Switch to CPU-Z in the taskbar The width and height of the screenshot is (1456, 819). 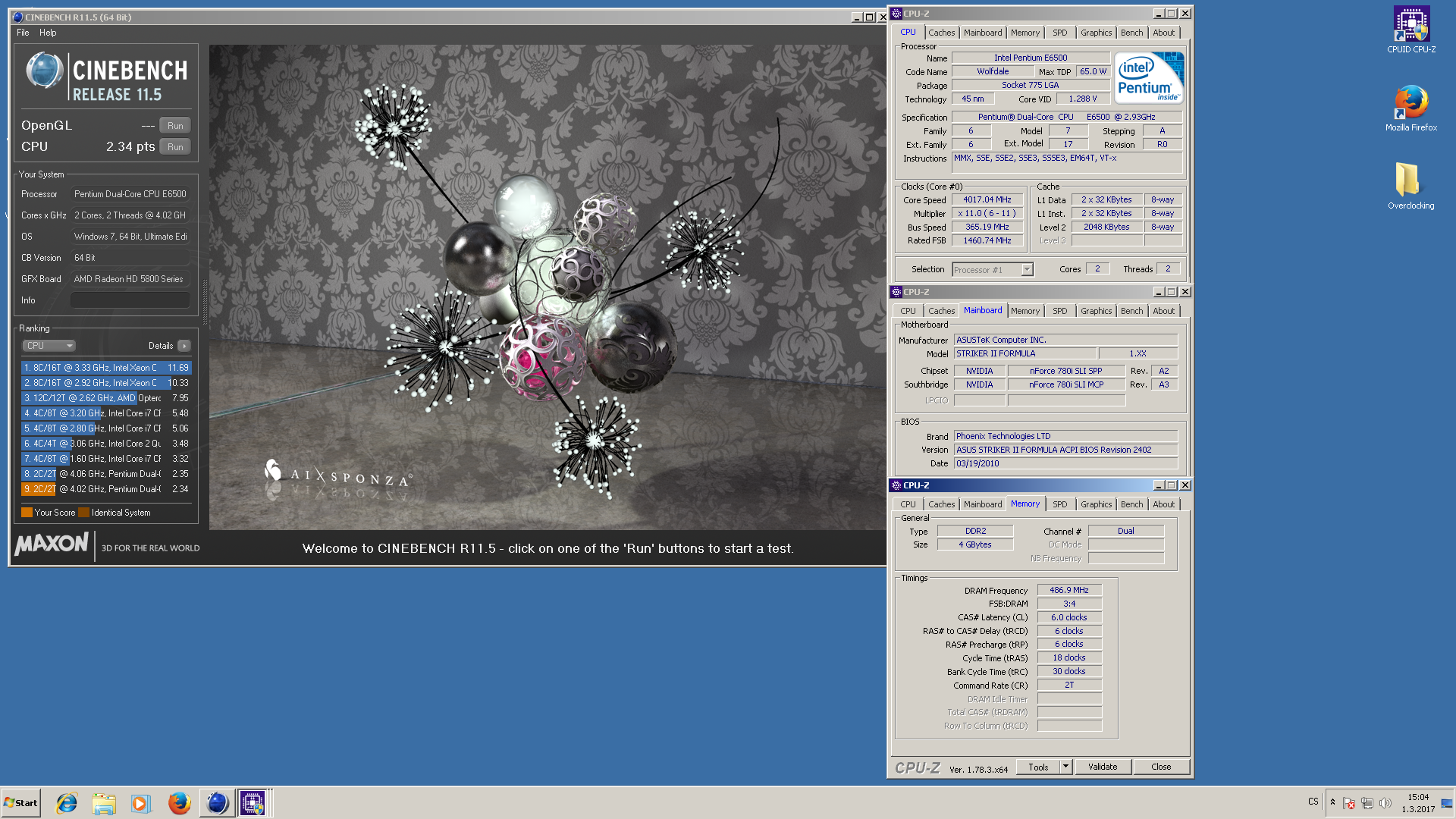point(253,803)
